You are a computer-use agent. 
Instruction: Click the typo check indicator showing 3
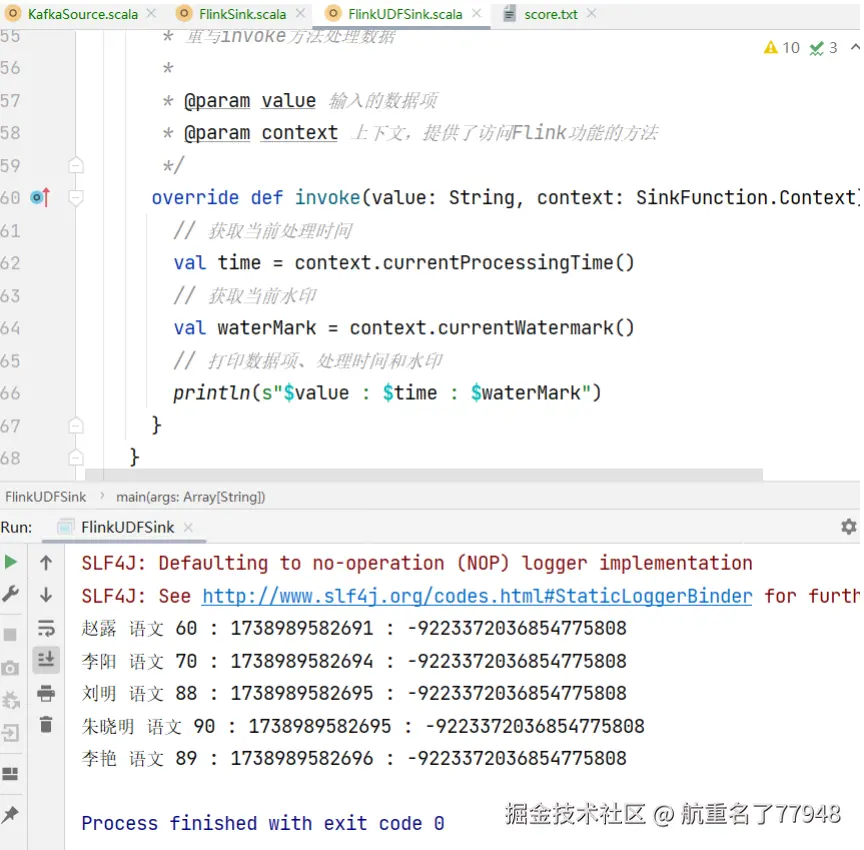(823, 48)
